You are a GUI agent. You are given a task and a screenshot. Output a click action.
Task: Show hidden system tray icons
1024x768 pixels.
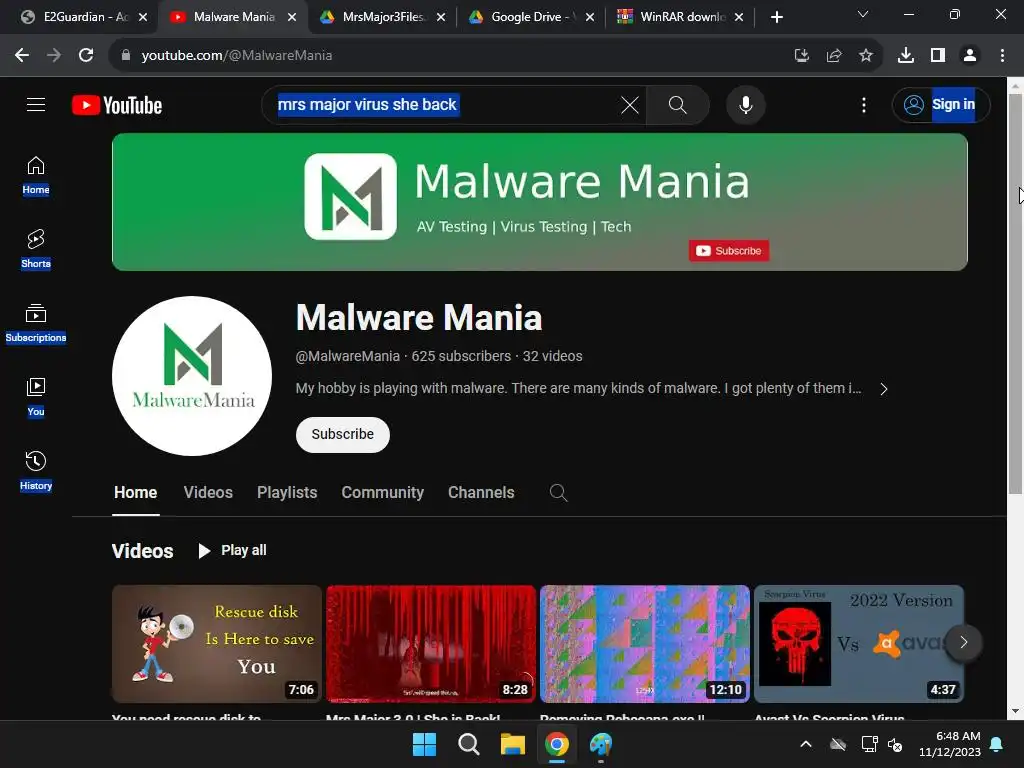(806, 744)
